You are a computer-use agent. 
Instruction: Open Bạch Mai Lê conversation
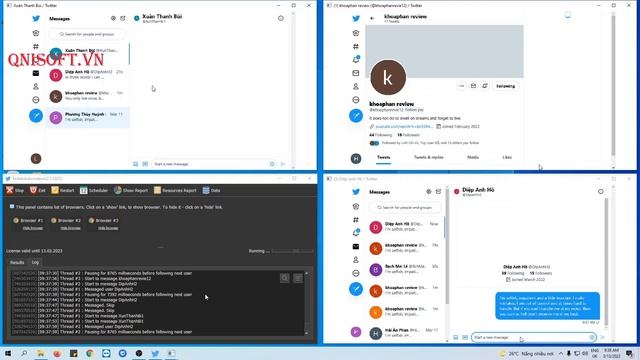point(404,269)
